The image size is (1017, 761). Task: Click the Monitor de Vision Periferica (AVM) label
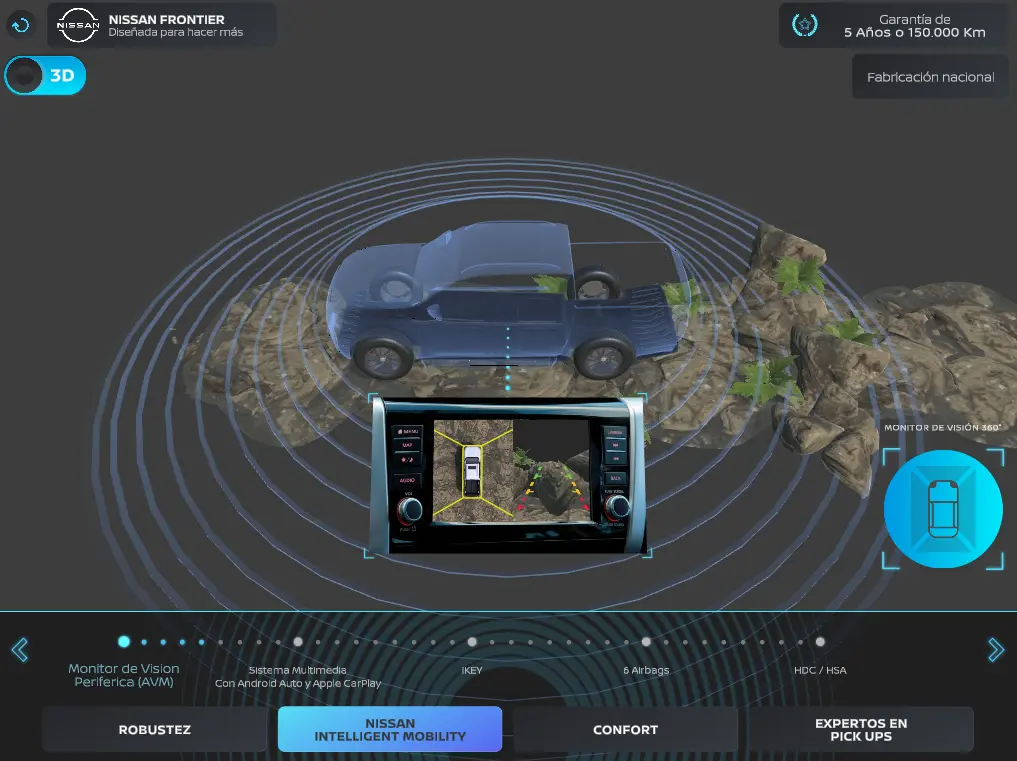click(x=124, y=675)
